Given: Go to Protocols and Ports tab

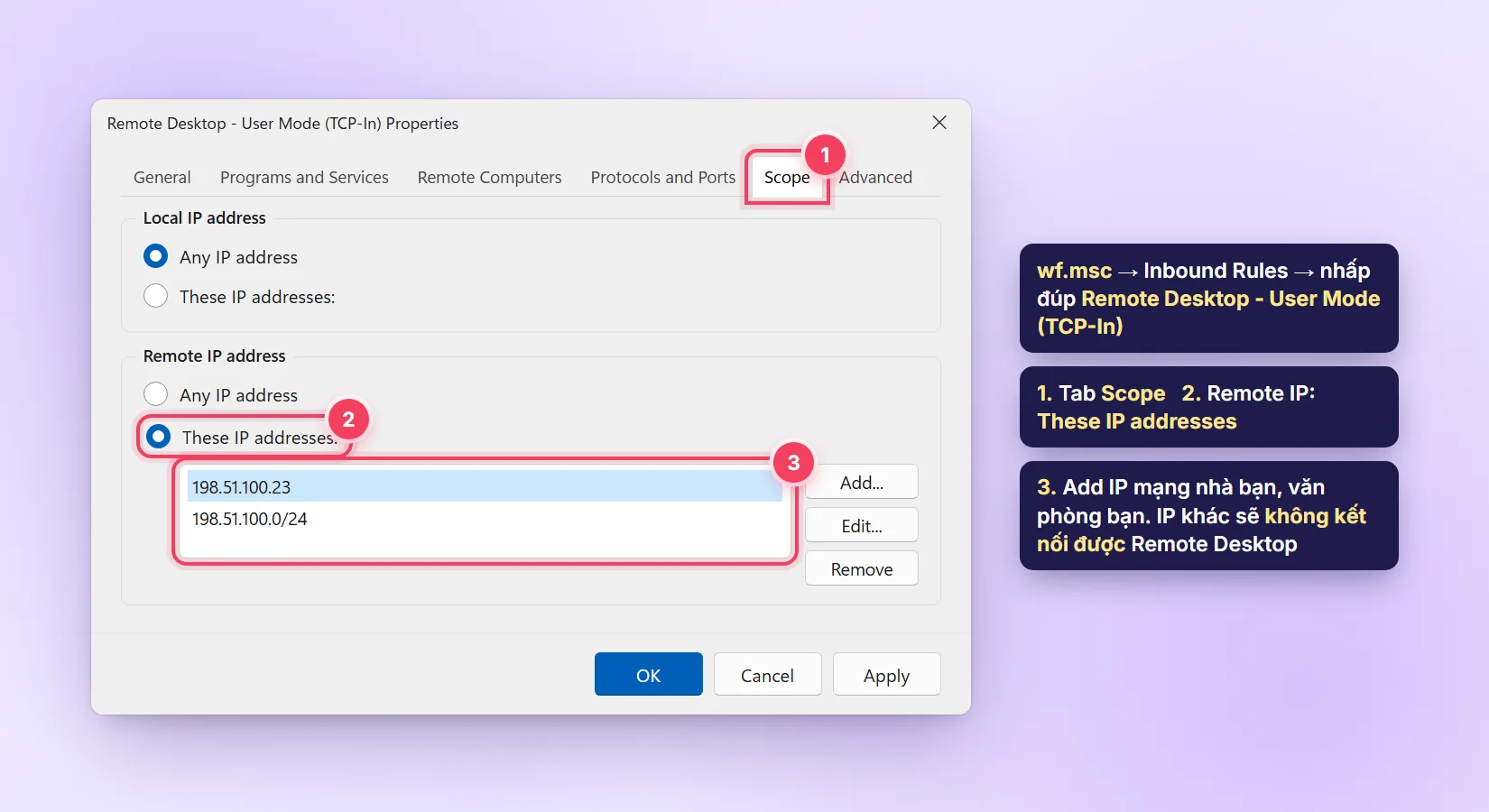Looking at the screenshot, I should (663, 178).
